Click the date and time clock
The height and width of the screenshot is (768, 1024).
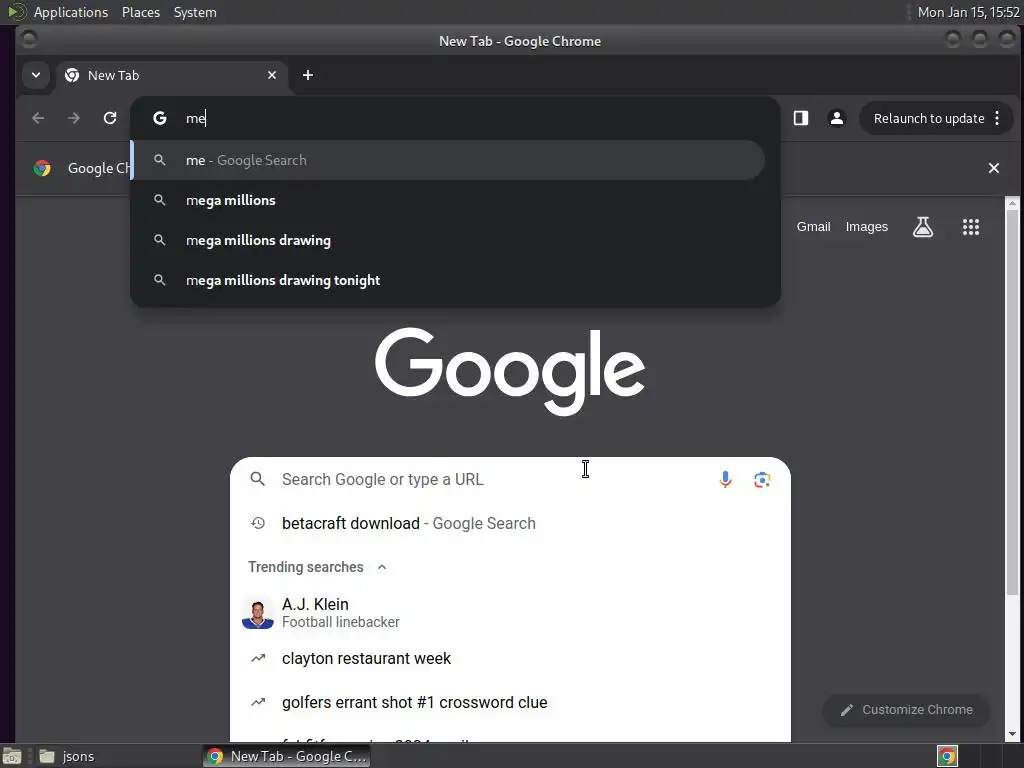click(968, 12)
